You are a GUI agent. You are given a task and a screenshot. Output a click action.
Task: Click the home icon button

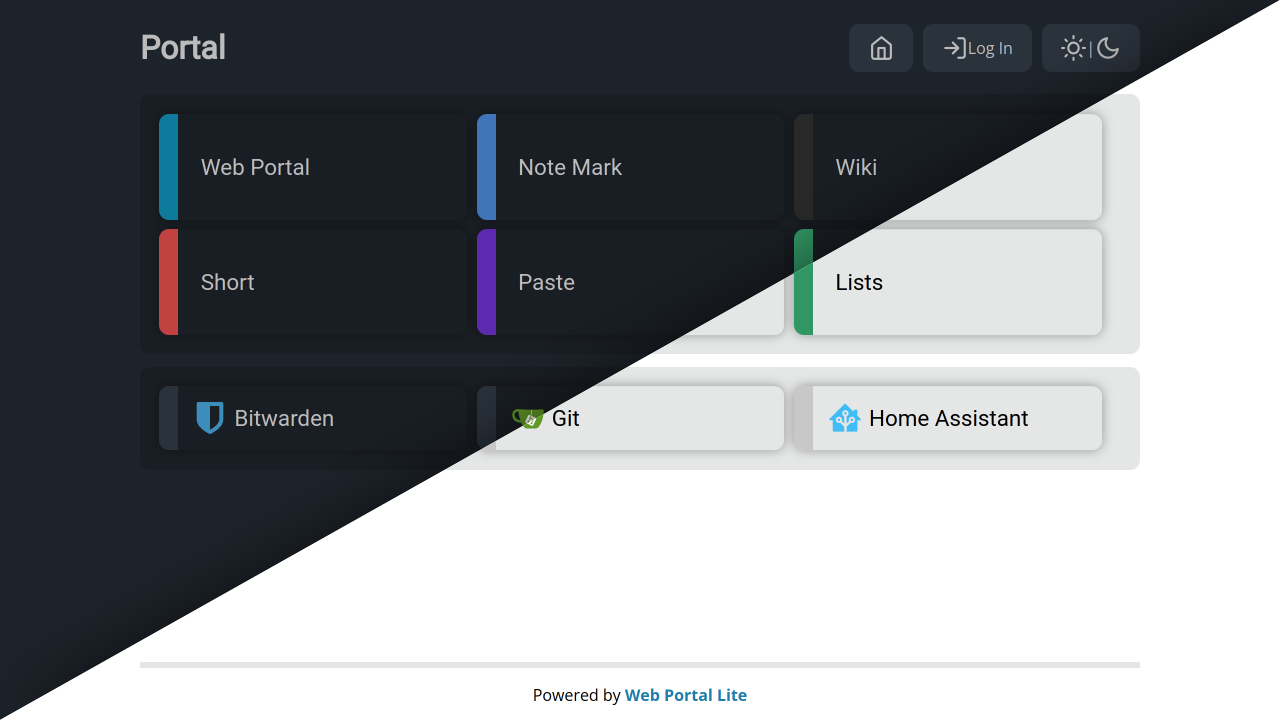click(881, 48)
